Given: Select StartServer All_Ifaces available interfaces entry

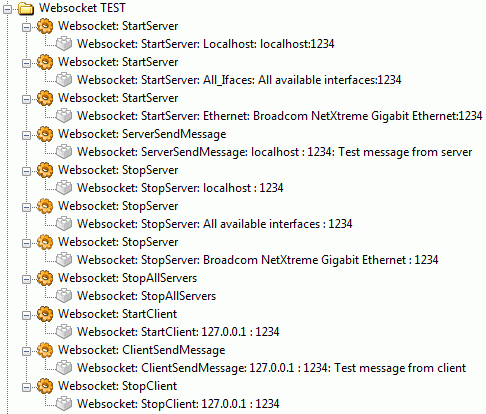Looking at the screenshot, I should click(x=239, y=80).
